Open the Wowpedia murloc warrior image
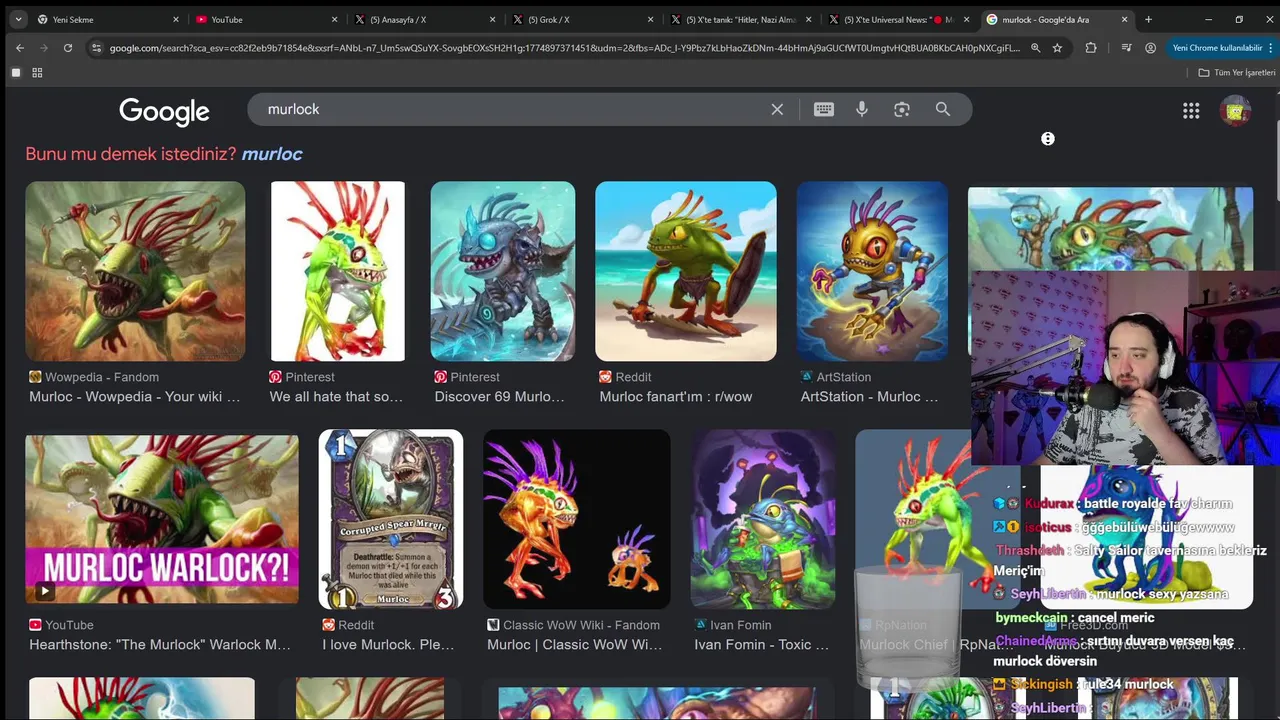The height and width of the screenshot is (720, 1280). (135, 271)
